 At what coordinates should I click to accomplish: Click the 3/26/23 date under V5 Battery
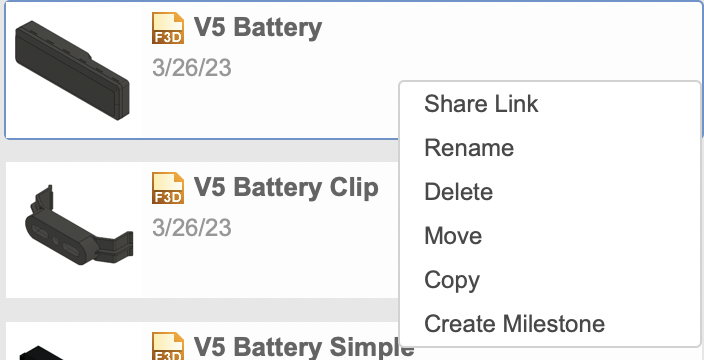[x=192, y=68]
